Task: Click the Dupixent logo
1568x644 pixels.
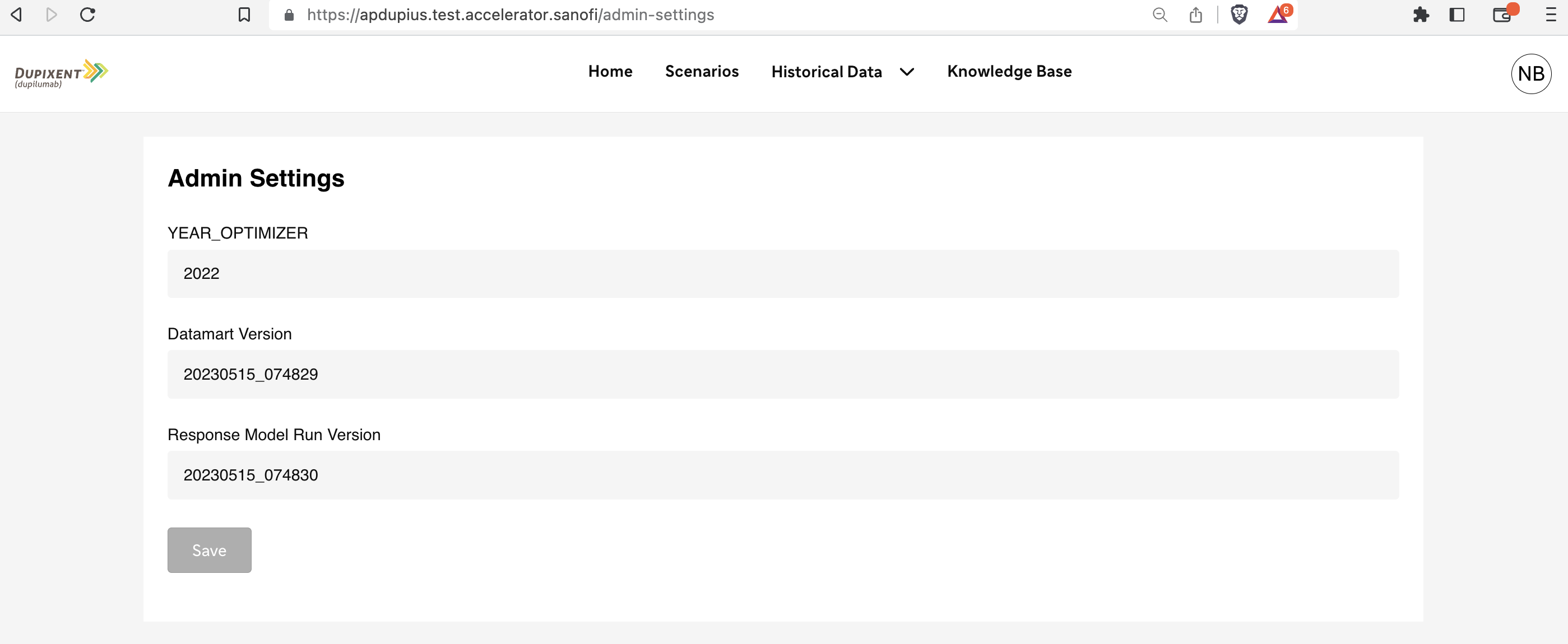Action: tap(61, 73)
